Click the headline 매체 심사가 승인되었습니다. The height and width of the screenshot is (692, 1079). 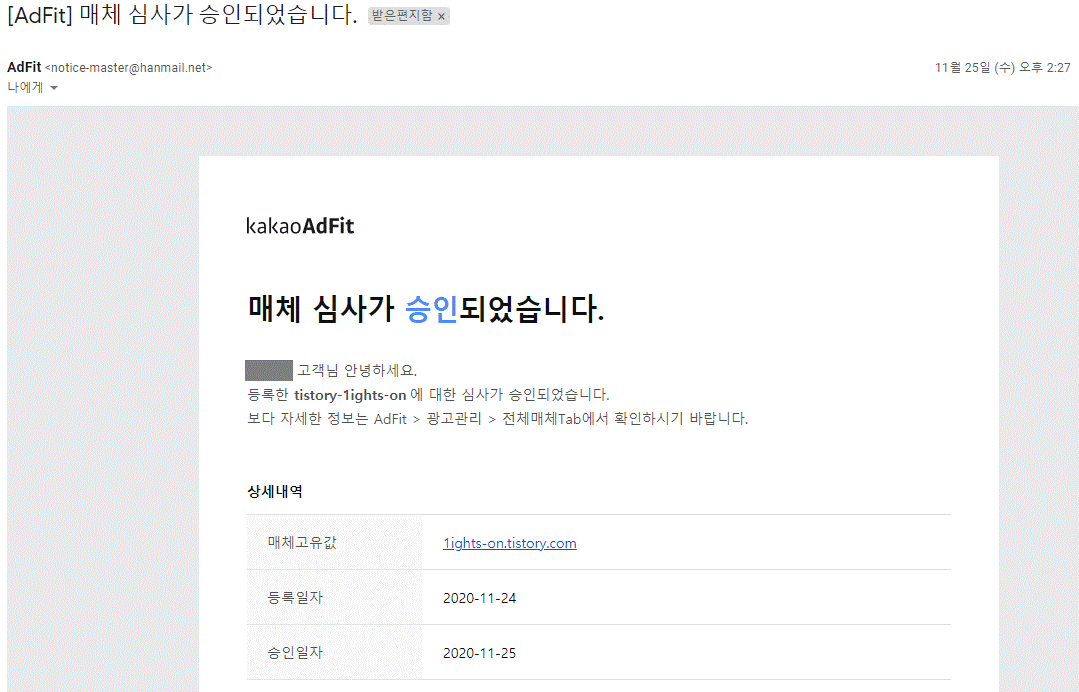pyautogui.click(x=425, y=308)
